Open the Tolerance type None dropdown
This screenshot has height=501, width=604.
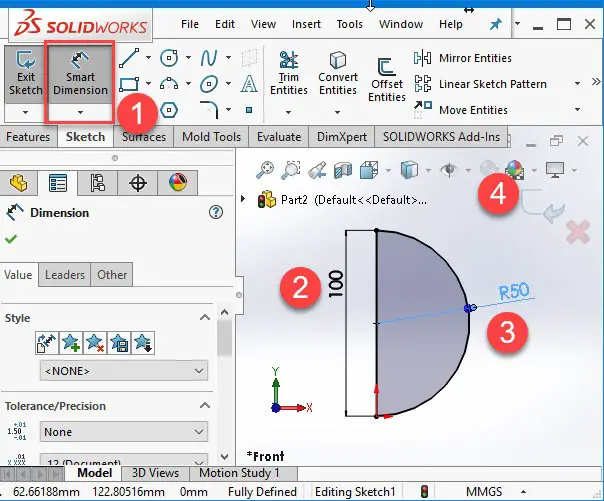[x=124, y=432]
